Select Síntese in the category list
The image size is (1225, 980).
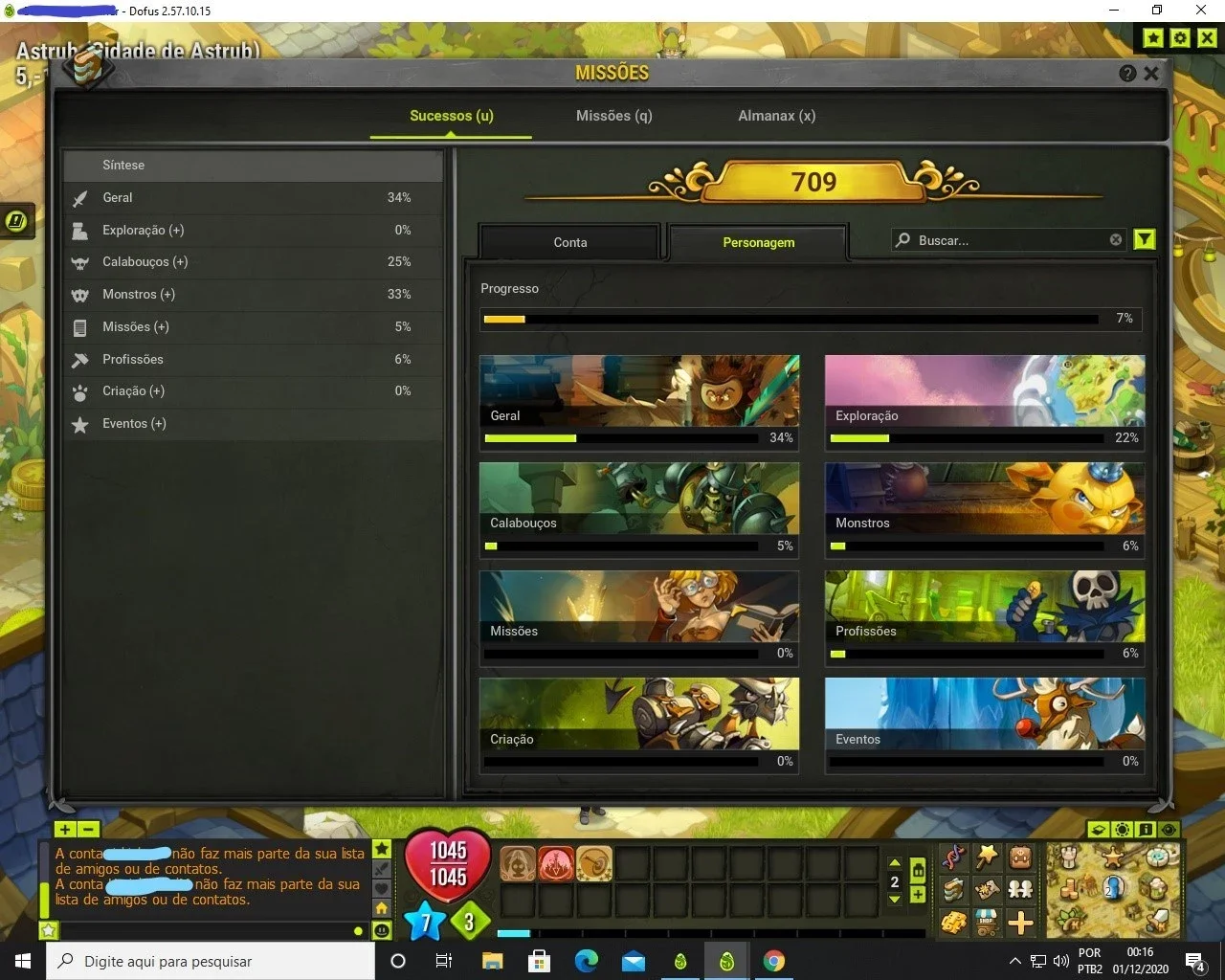coord(253,165)
